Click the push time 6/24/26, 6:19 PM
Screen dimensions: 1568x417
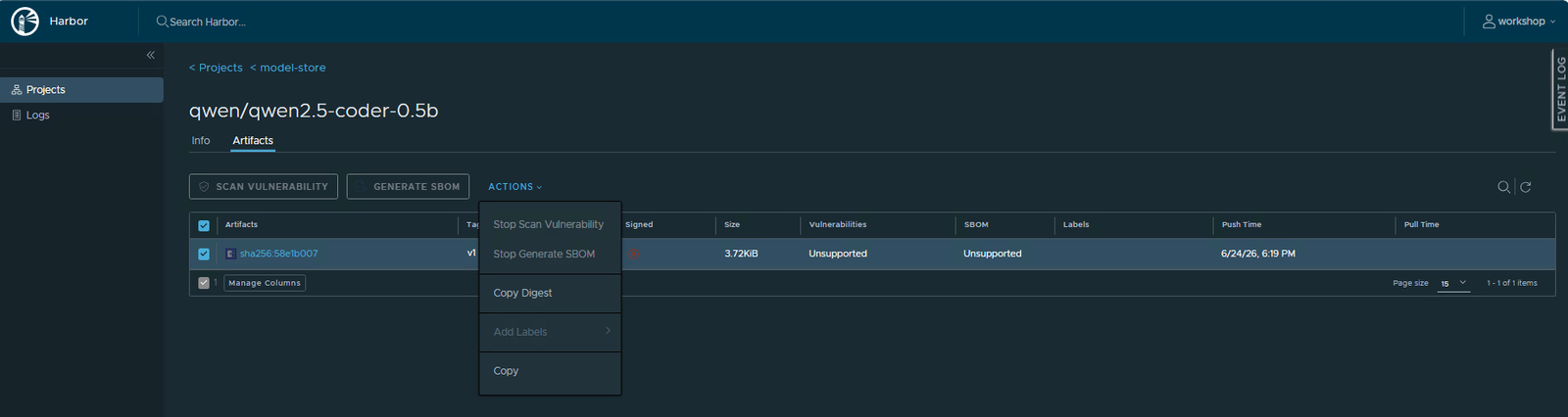pos(1258,254)
